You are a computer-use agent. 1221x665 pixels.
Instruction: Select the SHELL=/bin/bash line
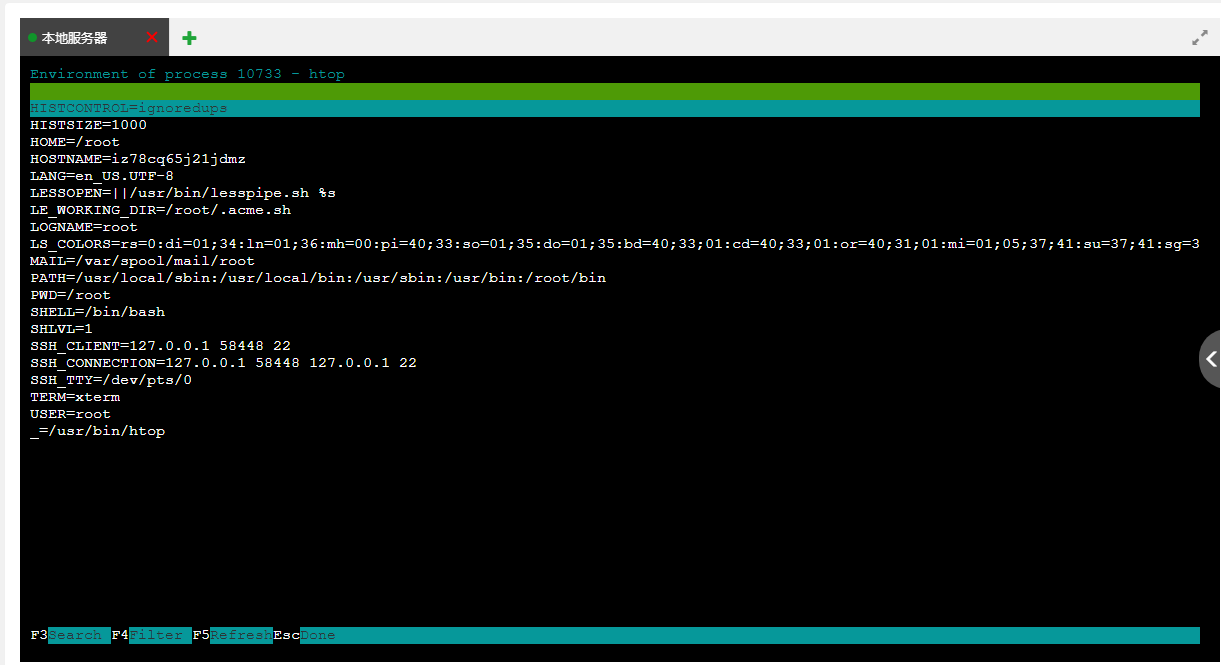point(97,312)
